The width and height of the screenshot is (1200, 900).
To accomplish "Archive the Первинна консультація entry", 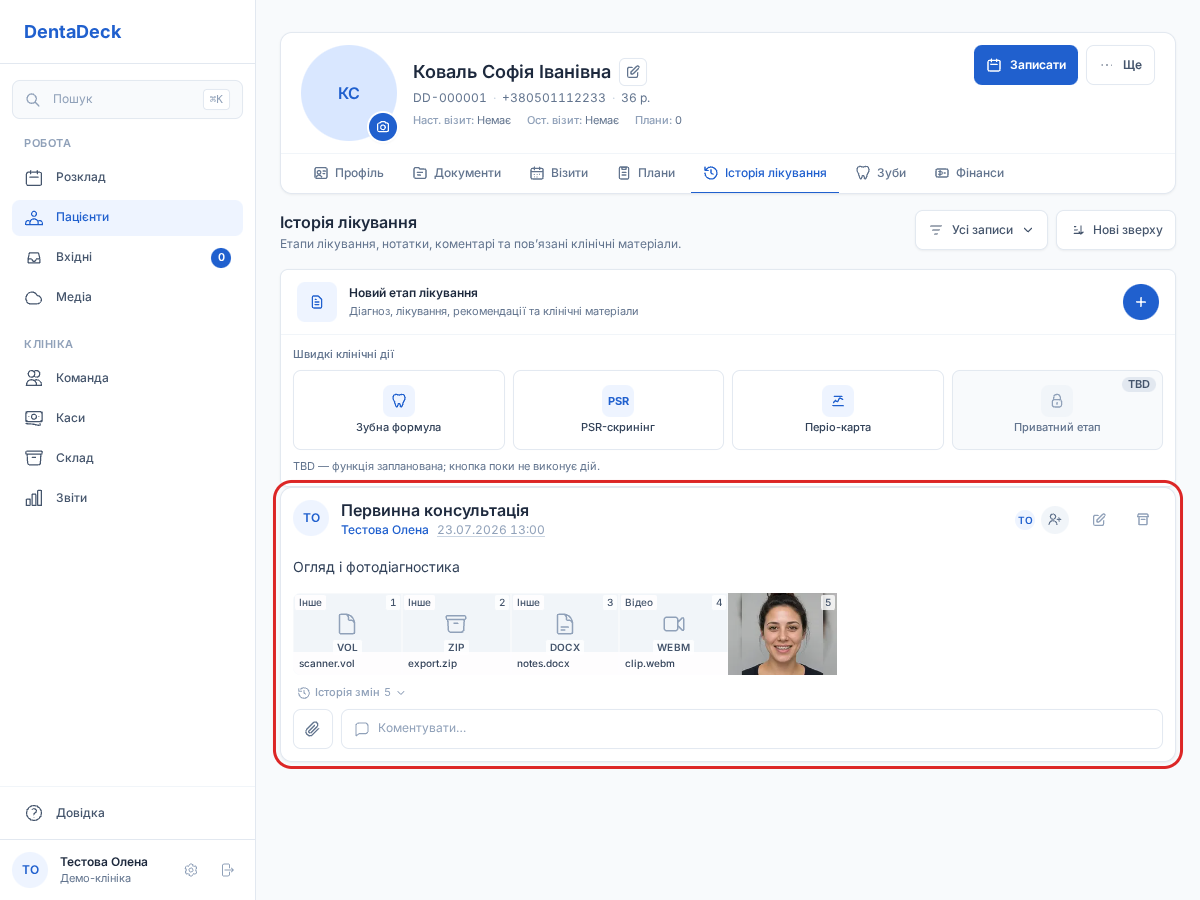I will tap(1143, 520).
